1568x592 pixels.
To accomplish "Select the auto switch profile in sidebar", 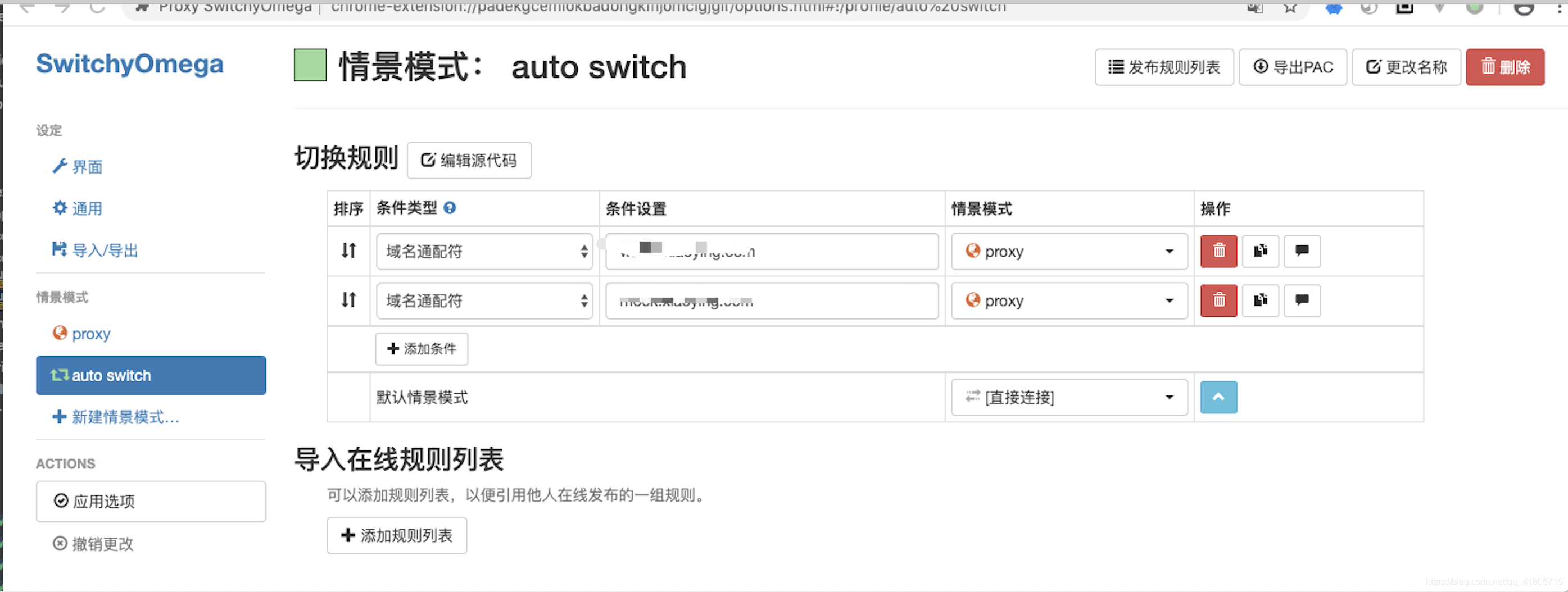I will (x=151, y=375).
